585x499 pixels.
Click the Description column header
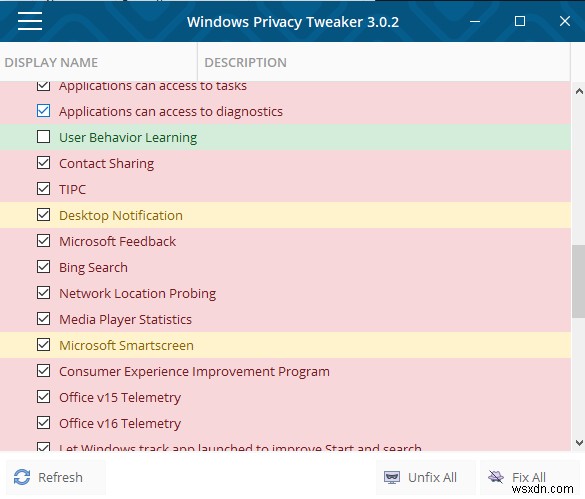point(384,62)
